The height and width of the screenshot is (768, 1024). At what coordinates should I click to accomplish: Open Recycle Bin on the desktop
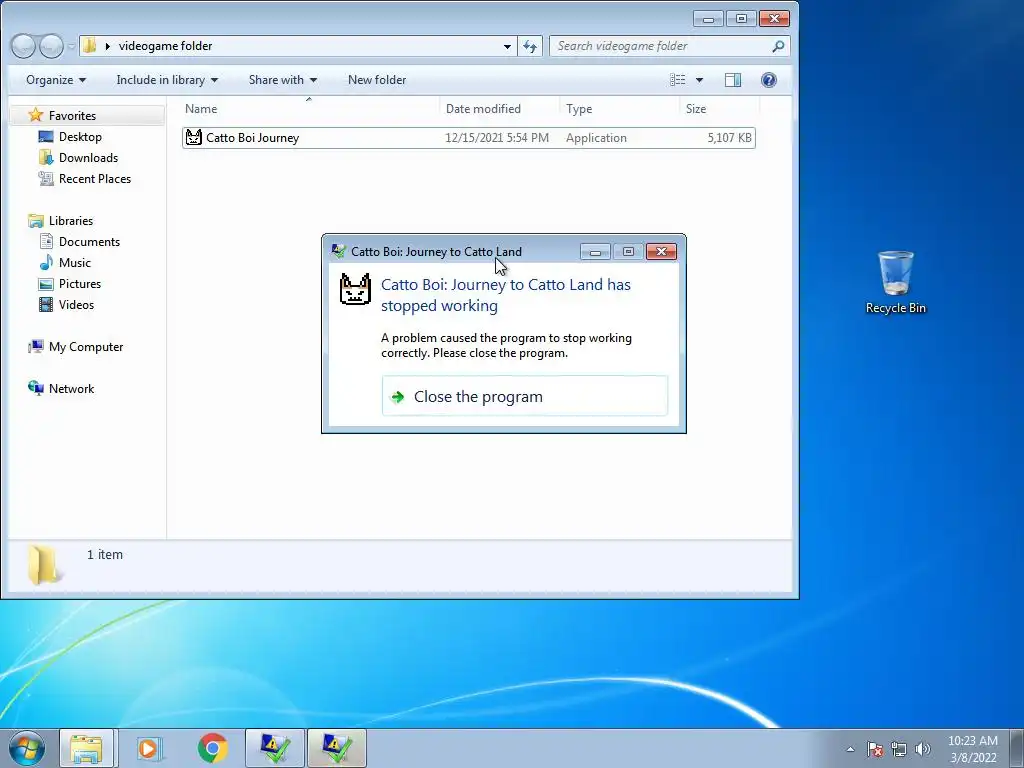(x=895, y=282)
